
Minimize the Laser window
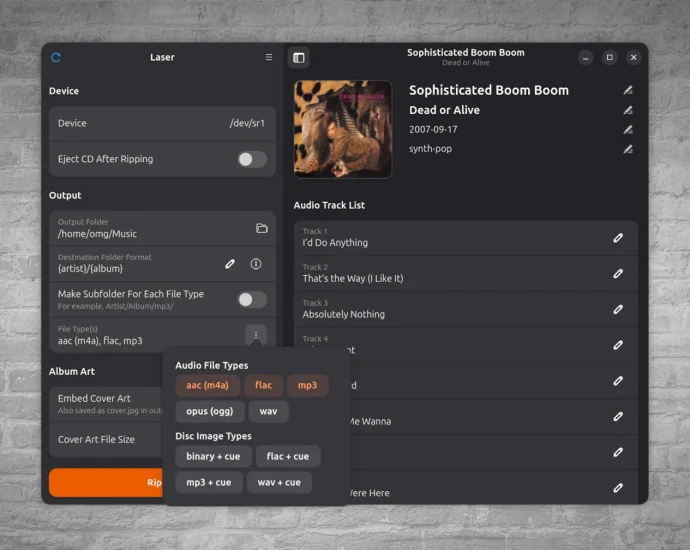coord(585,58)
